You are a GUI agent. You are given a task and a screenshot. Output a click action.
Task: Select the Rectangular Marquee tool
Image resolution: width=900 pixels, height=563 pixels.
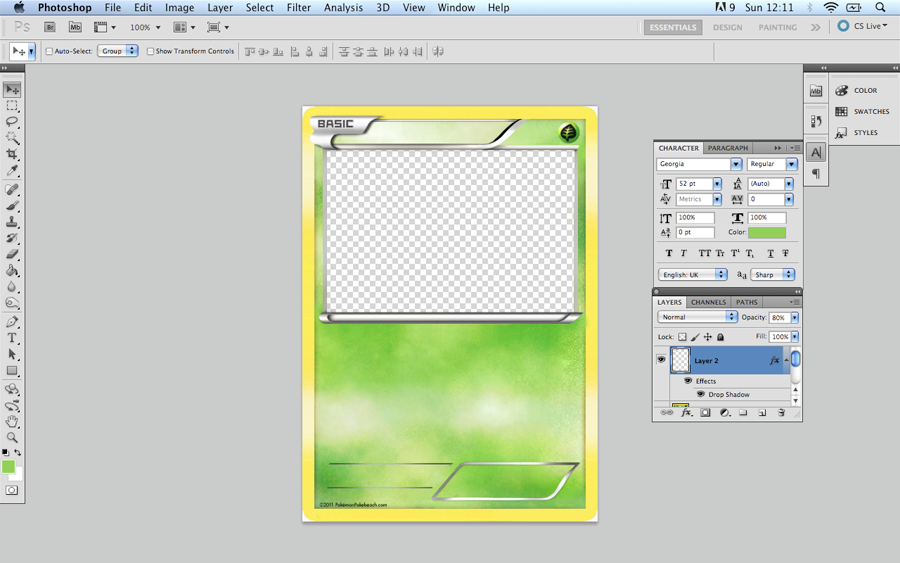coord(12,106)
